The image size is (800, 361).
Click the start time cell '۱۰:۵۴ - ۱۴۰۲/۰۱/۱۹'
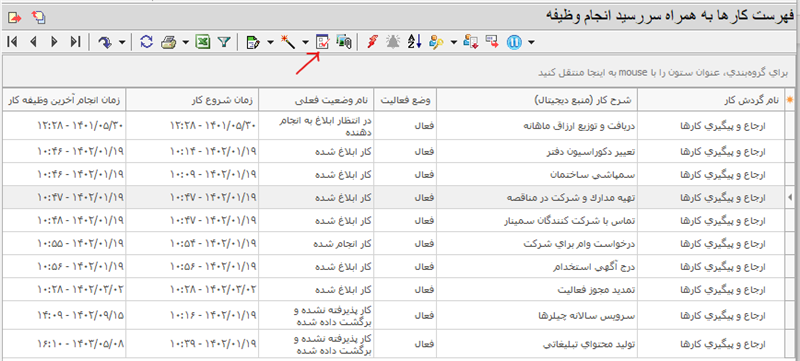coord(192,243)
